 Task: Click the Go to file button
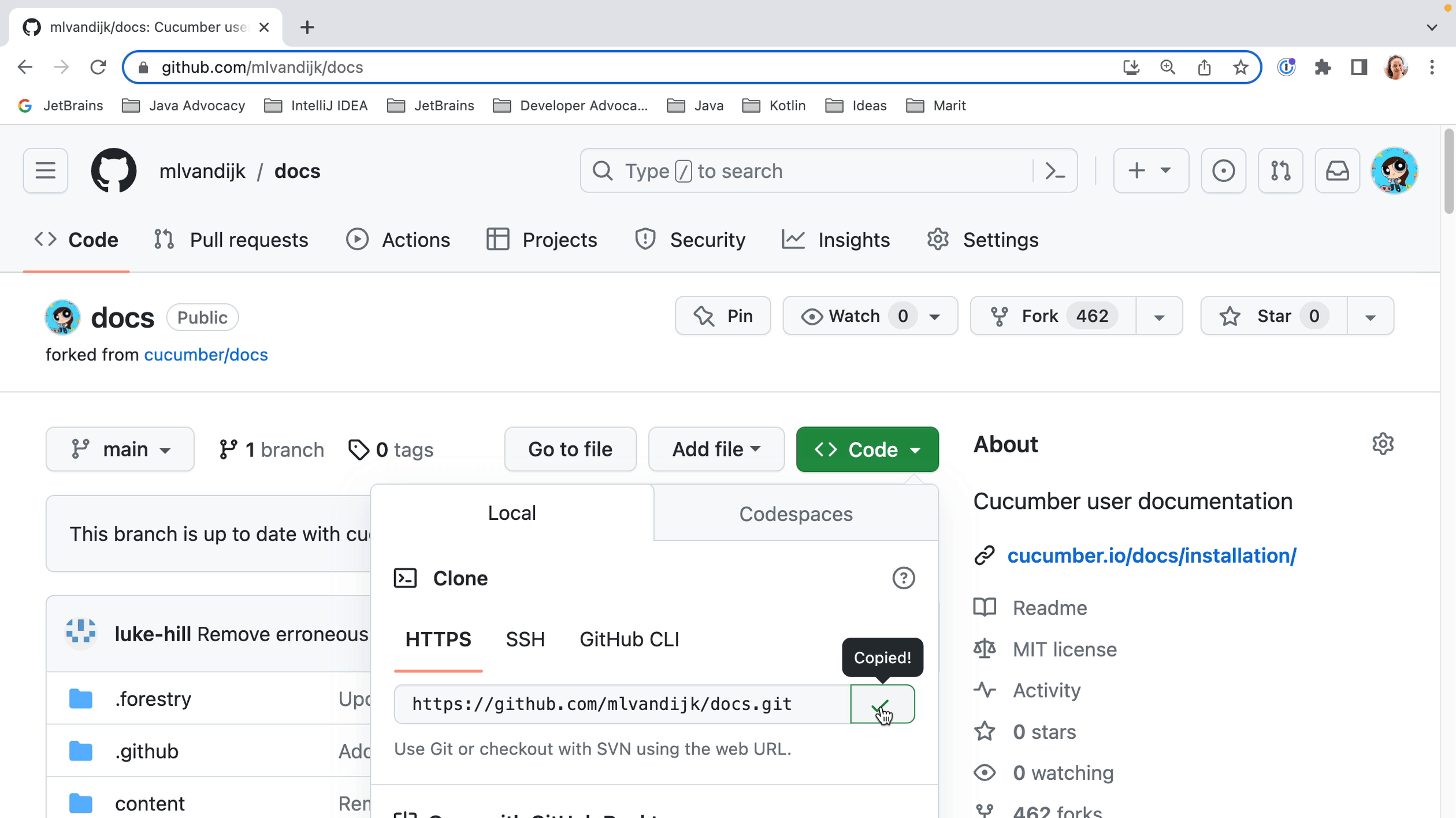(570, 449)
